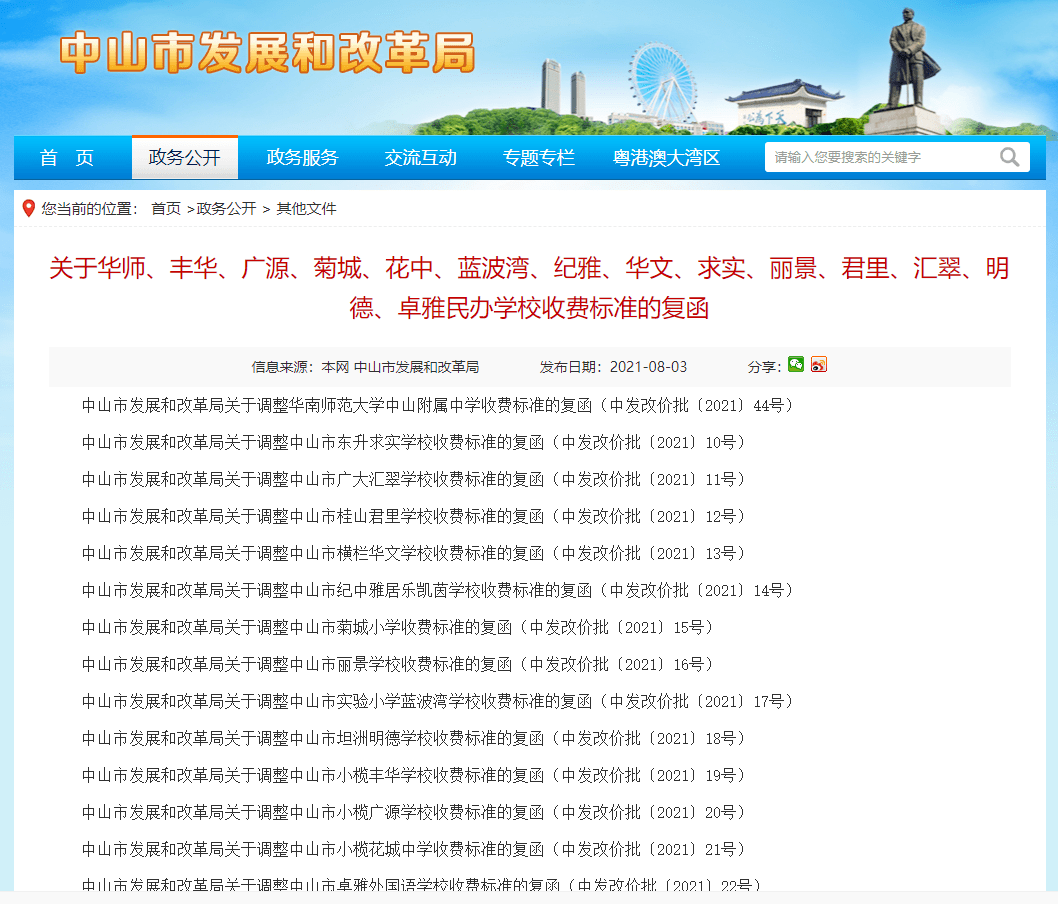Click 首页 in the breadcrumb path
Image resolution: width=1058 pixels, height=904 pixels.
(166, 209)
